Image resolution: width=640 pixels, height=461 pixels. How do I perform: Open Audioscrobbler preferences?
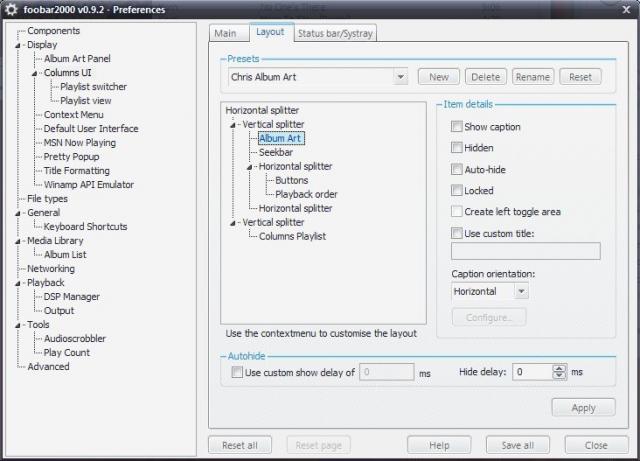click(x=75, y=339)
